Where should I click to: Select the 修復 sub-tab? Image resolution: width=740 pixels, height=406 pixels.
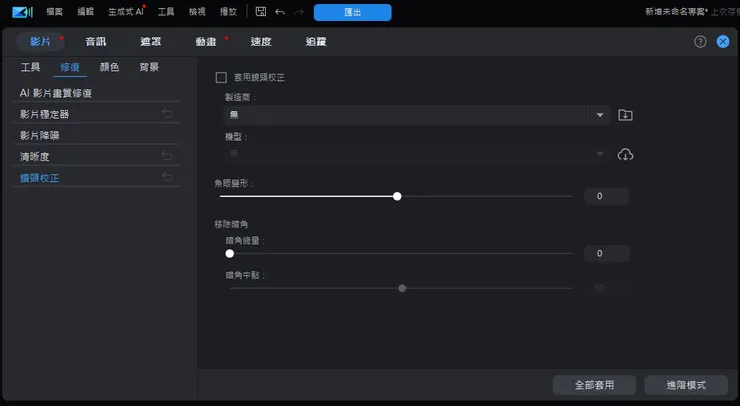[70, 67]
